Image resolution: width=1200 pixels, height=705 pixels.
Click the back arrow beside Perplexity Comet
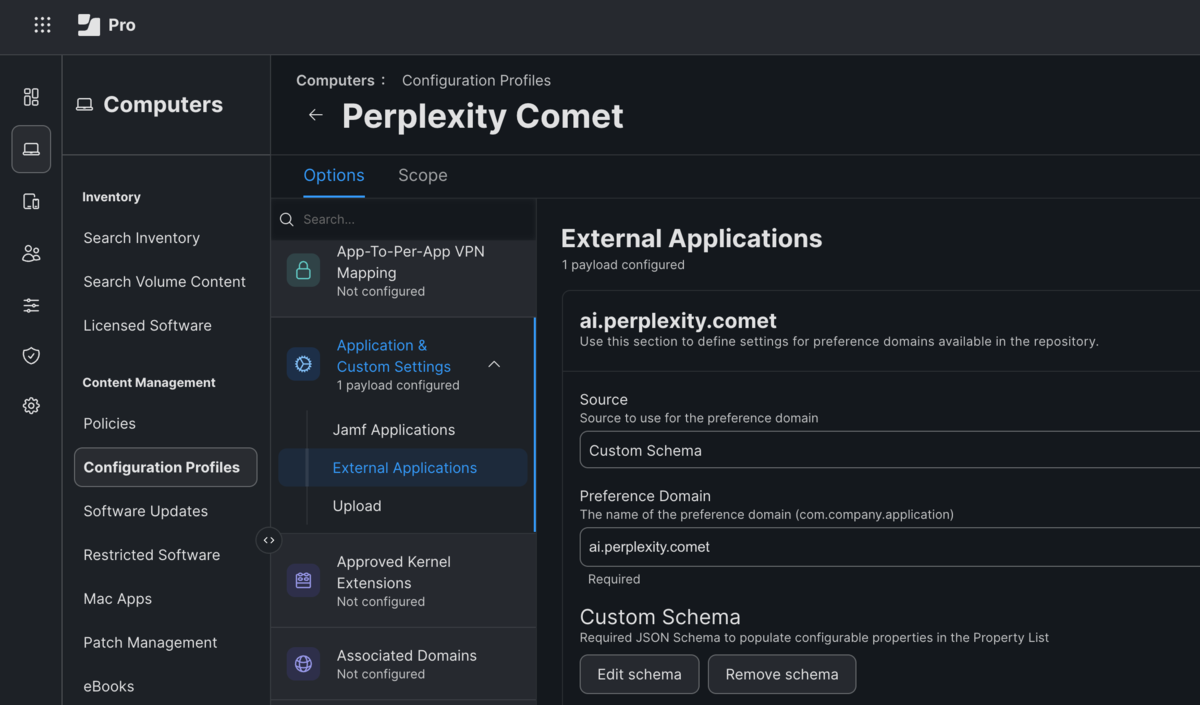(315, 115)
